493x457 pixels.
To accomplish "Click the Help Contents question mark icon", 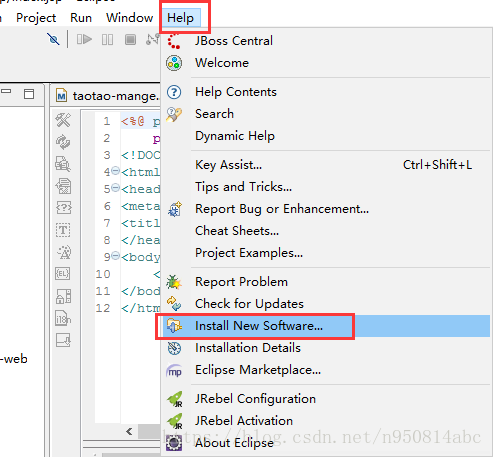I will [x=174, y=92].
